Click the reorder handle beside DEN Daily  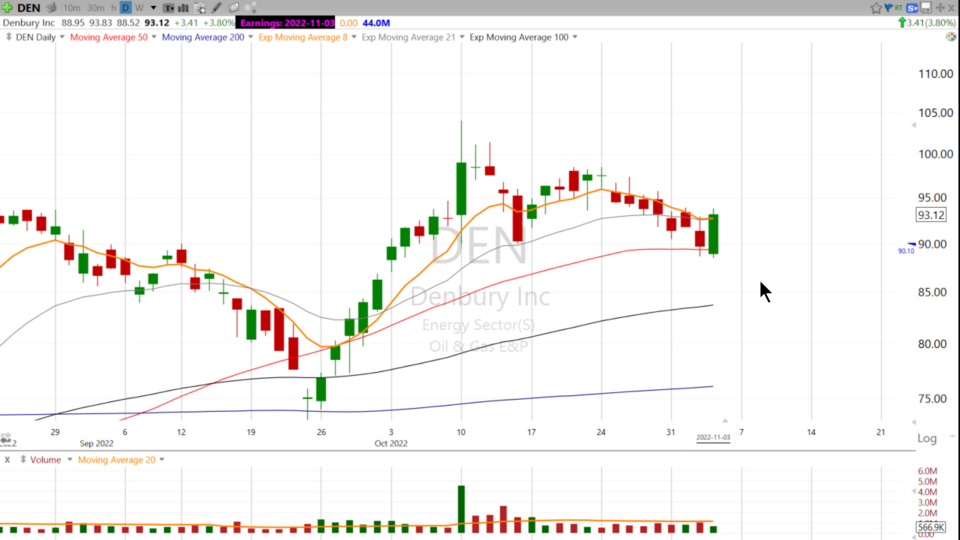(9, 37)
